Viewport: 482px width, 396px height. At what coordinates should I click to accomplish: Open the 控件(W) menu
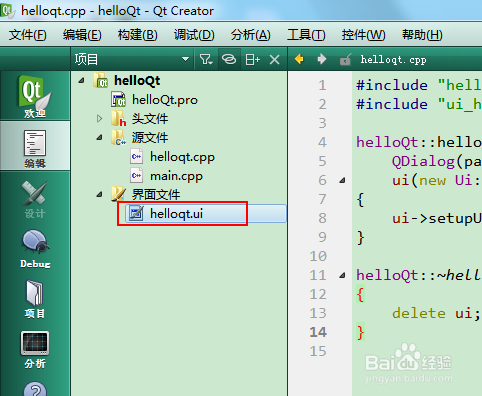pyautogui.click(x=363, y=35)
